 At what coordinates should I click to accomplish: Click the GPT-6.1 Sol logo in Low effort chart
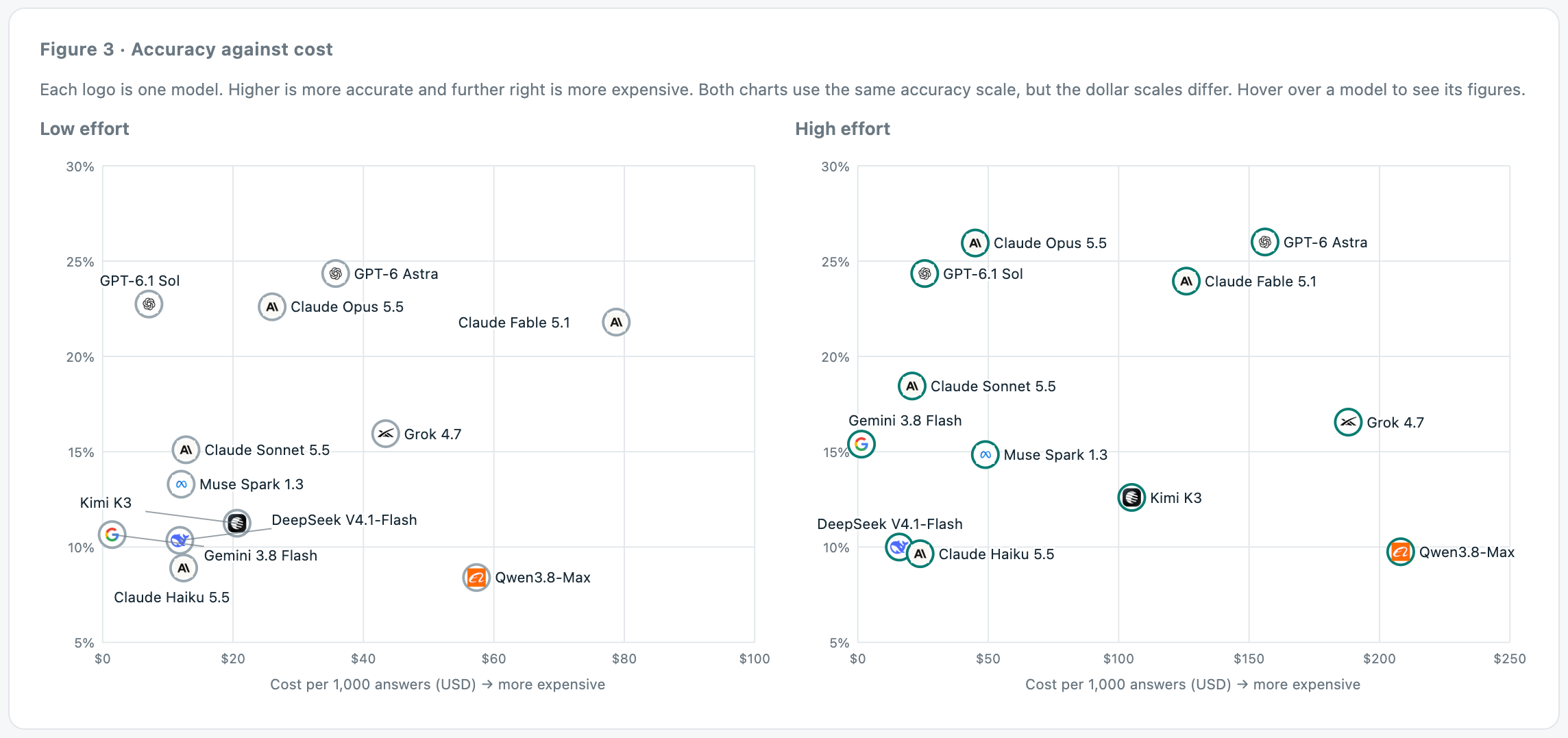pyautogui.click(x=149, y=304)
